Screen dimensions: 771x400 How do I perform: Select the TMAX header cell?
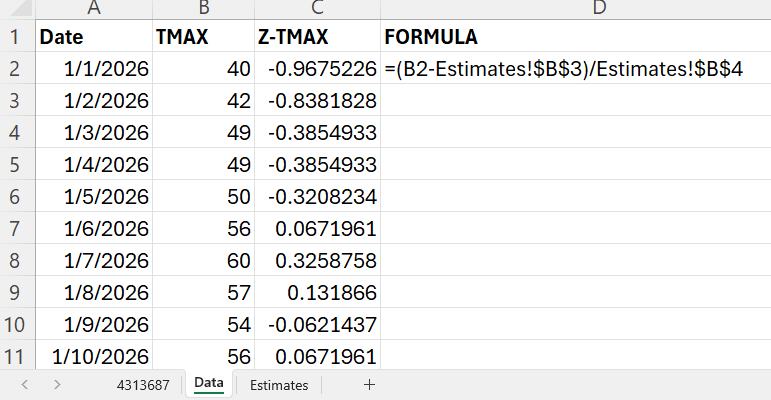[x=204, y=37]
